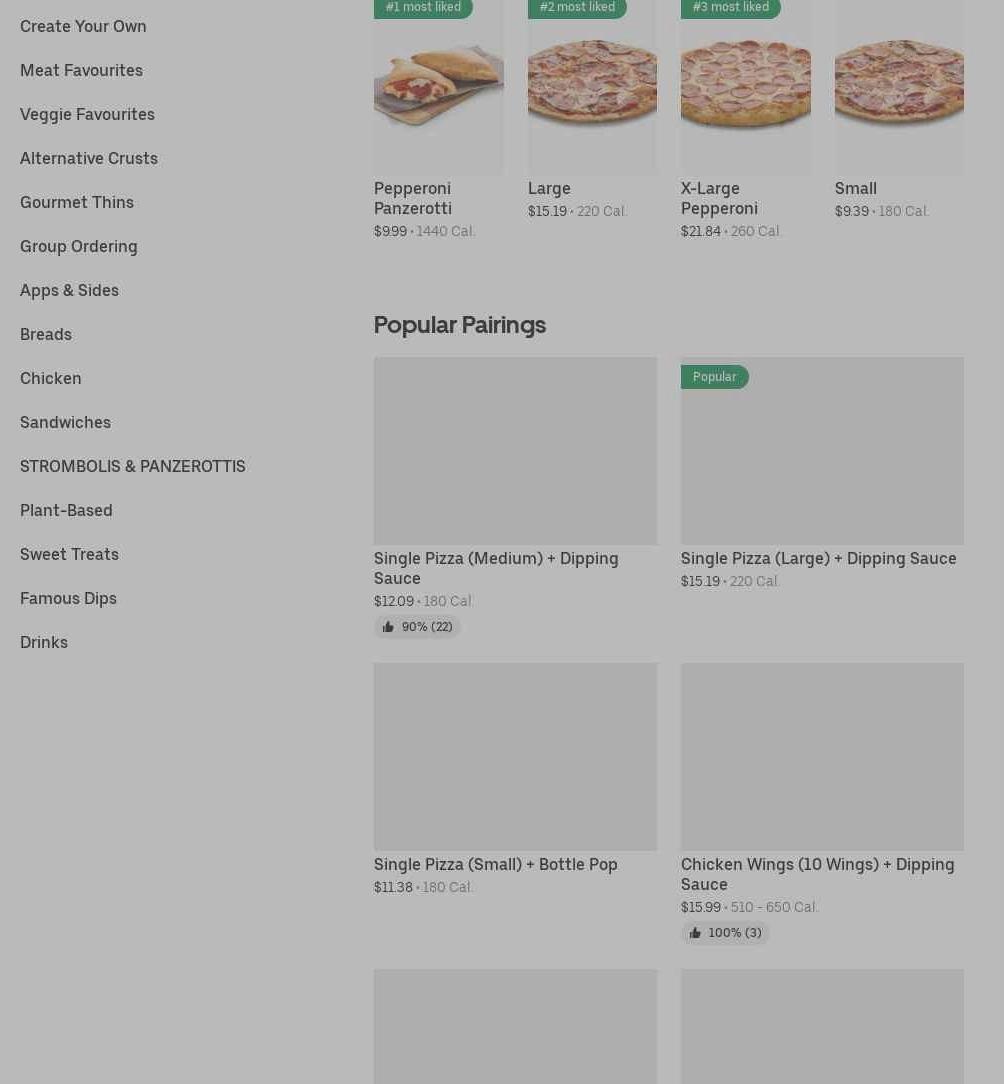Open the Create Your Own menu category
This screenshot has height=1084, width=1004.
(x=83, y=26)
